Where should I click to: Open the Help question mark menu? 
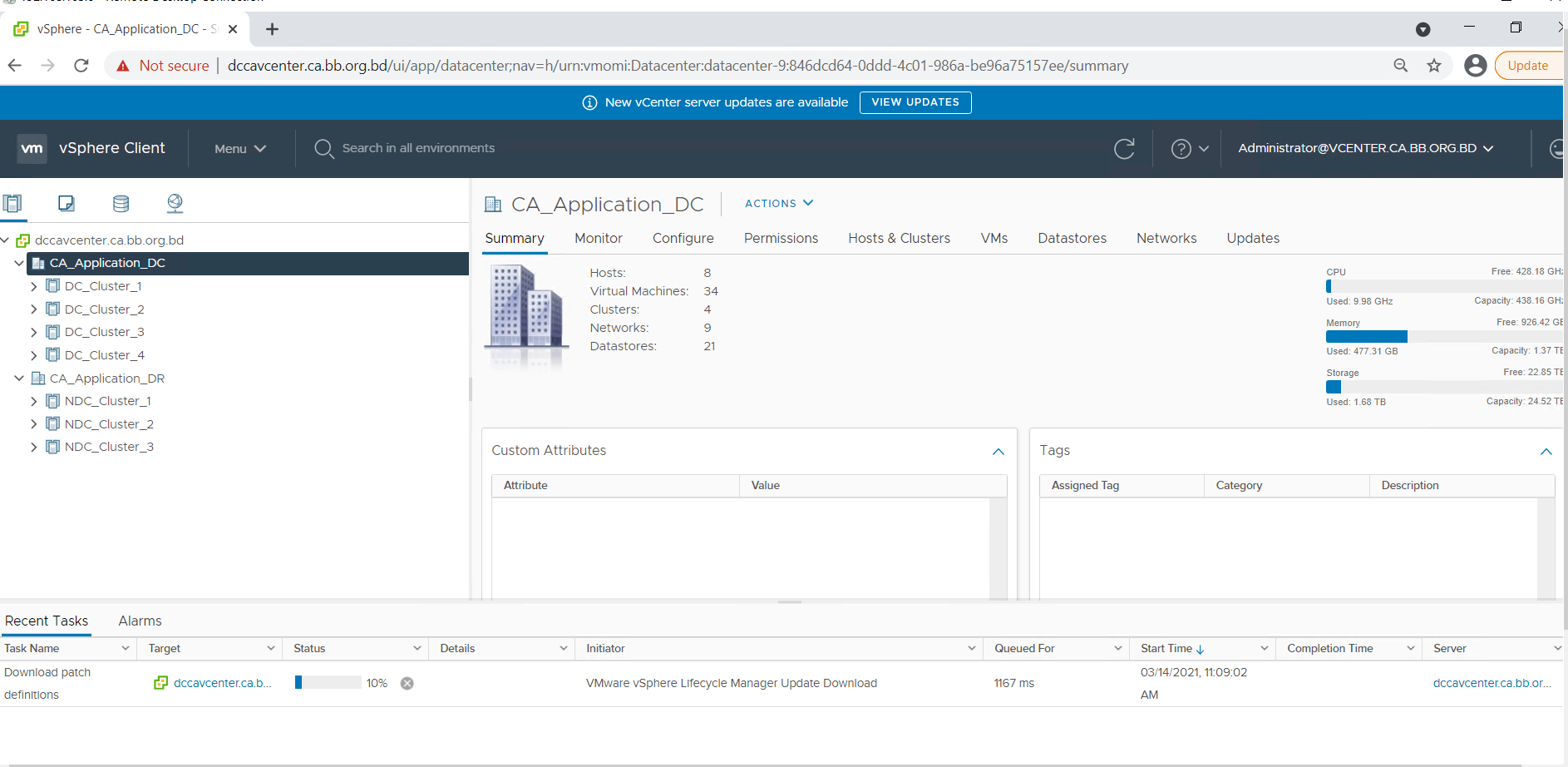[x=1190, y=148]
